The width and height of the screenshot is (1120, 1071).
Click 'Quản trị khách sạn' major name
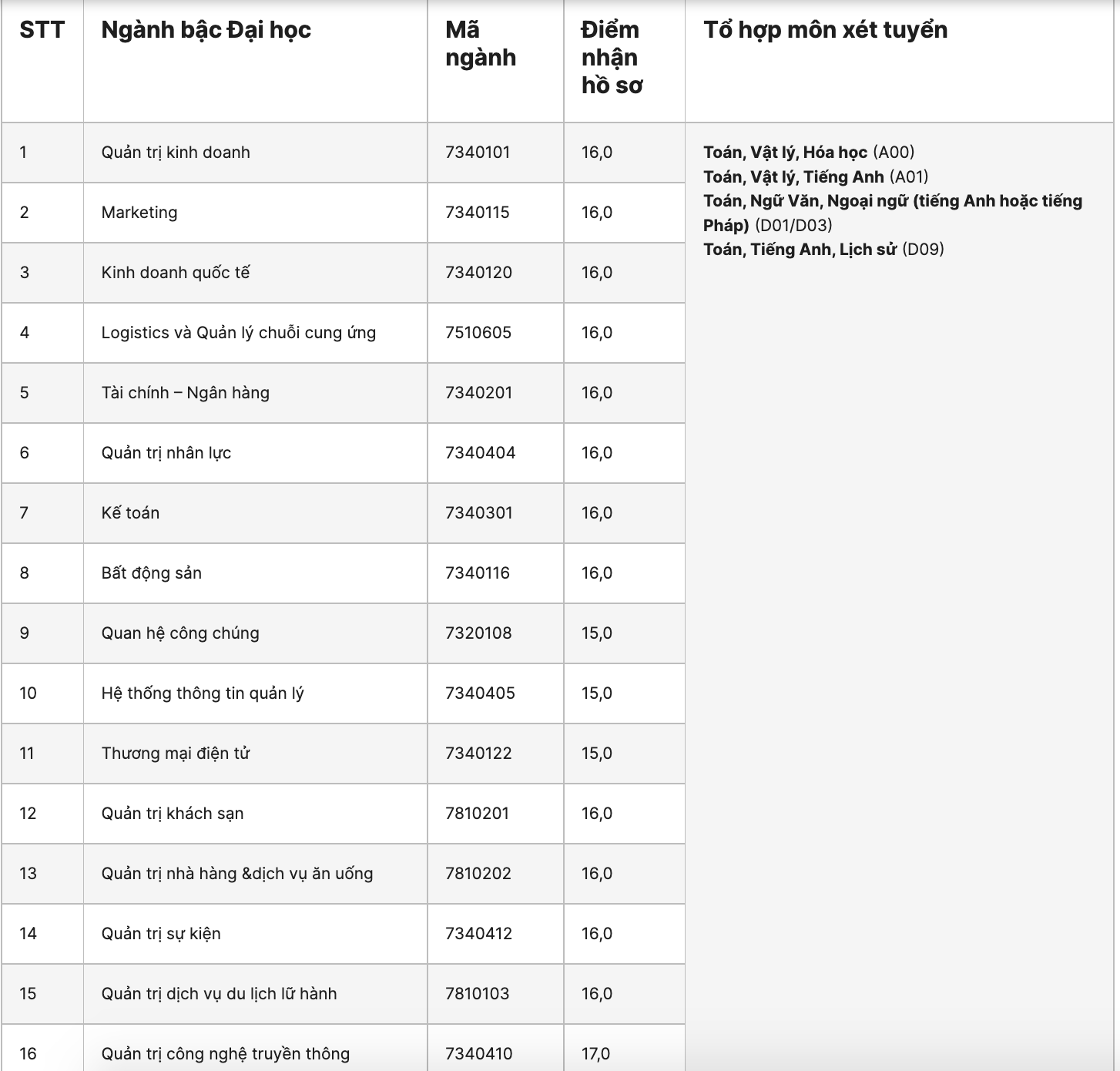[173, 814]
